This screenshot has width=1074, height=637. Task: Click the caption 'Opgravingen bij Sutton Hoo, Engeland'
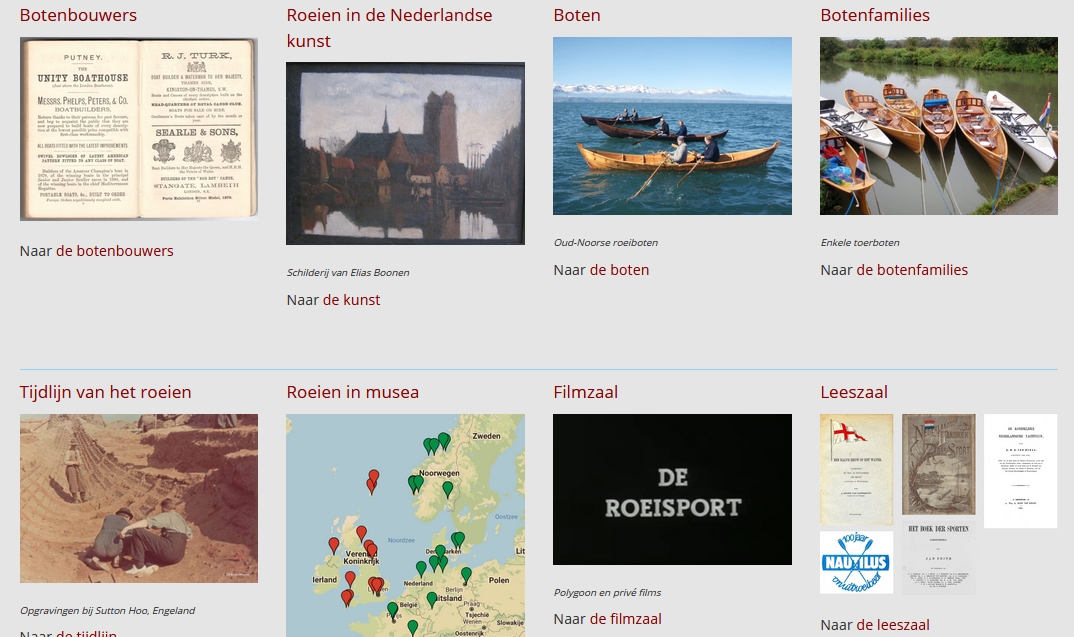click(108, 610)
